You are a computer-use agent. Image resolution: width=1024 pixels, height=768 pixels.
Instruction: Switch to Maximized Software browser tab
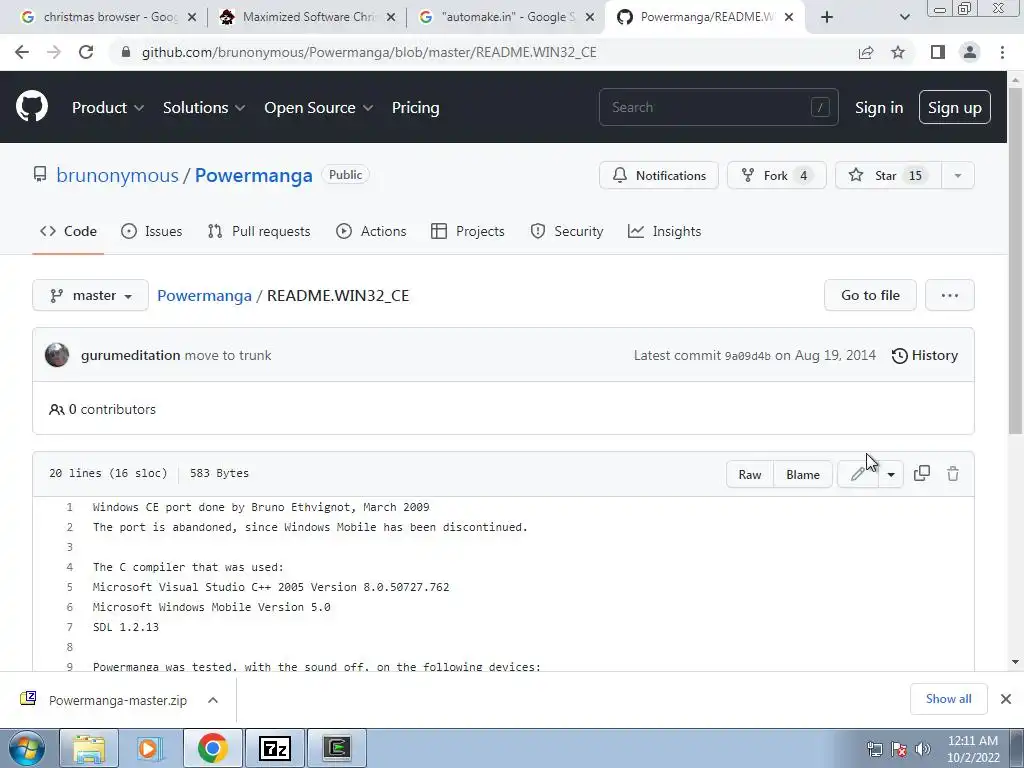(307, 18)
